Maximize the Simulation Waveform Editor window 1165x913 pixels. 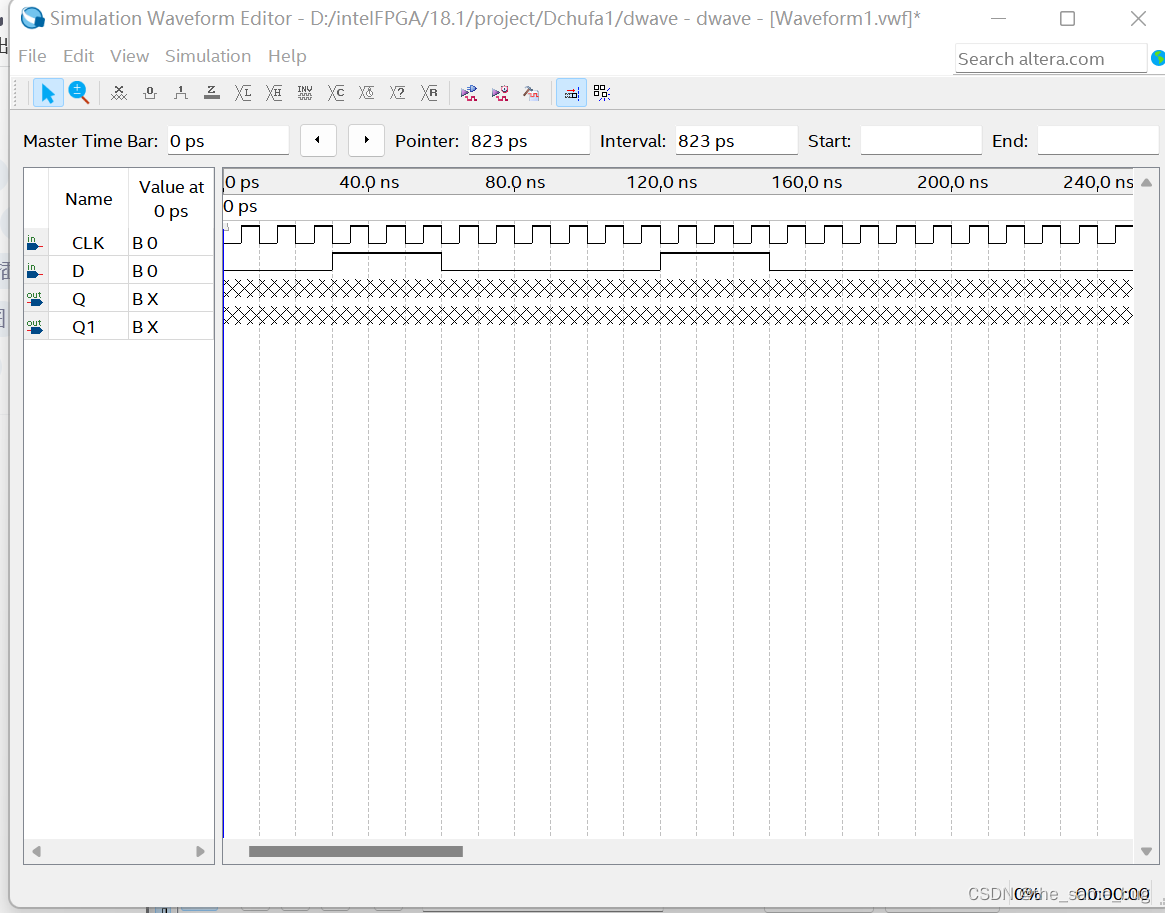[x=1068, y=19]
